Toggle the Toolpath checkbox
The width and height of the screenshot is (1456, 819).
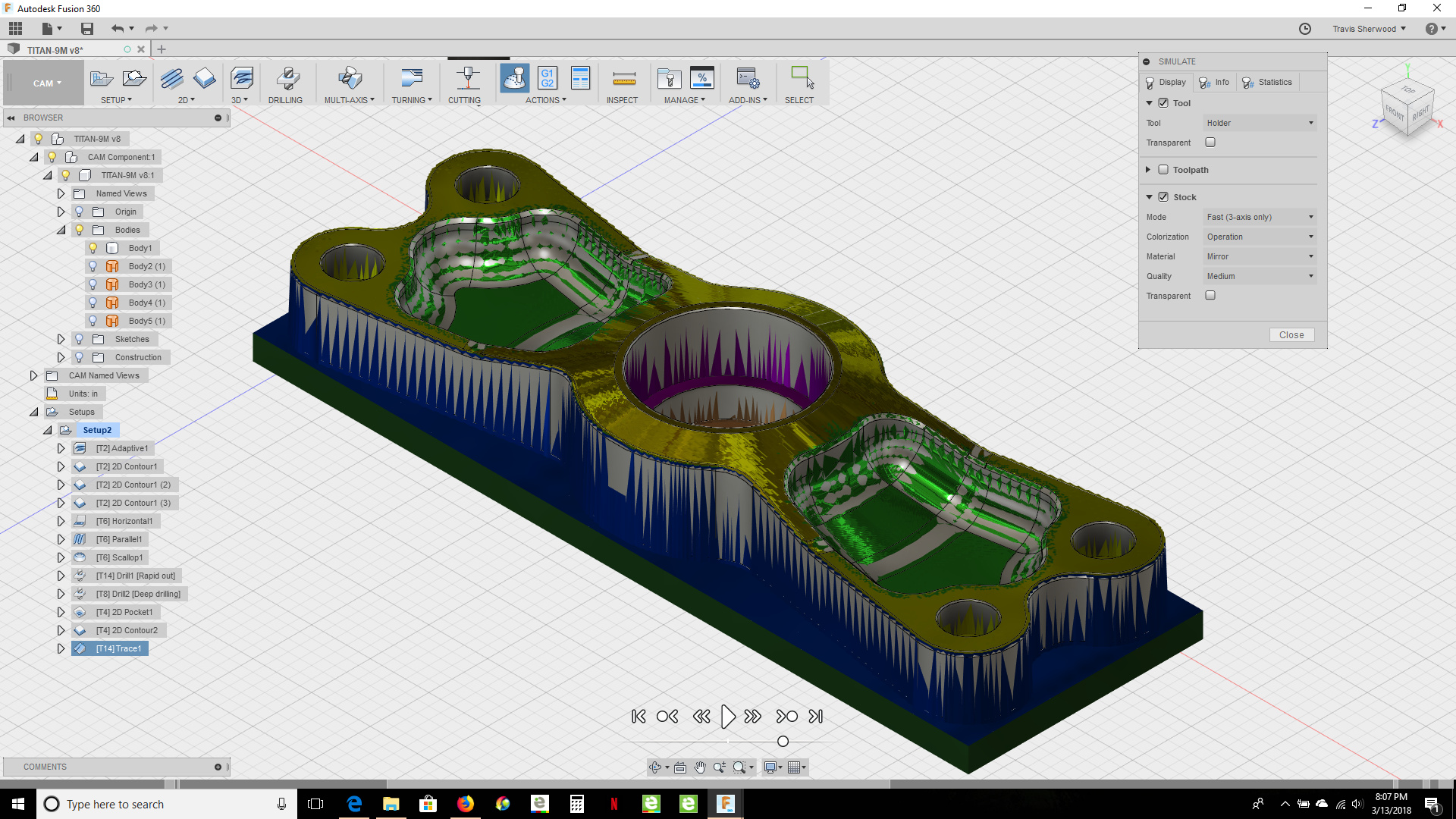coord(1163,170)
